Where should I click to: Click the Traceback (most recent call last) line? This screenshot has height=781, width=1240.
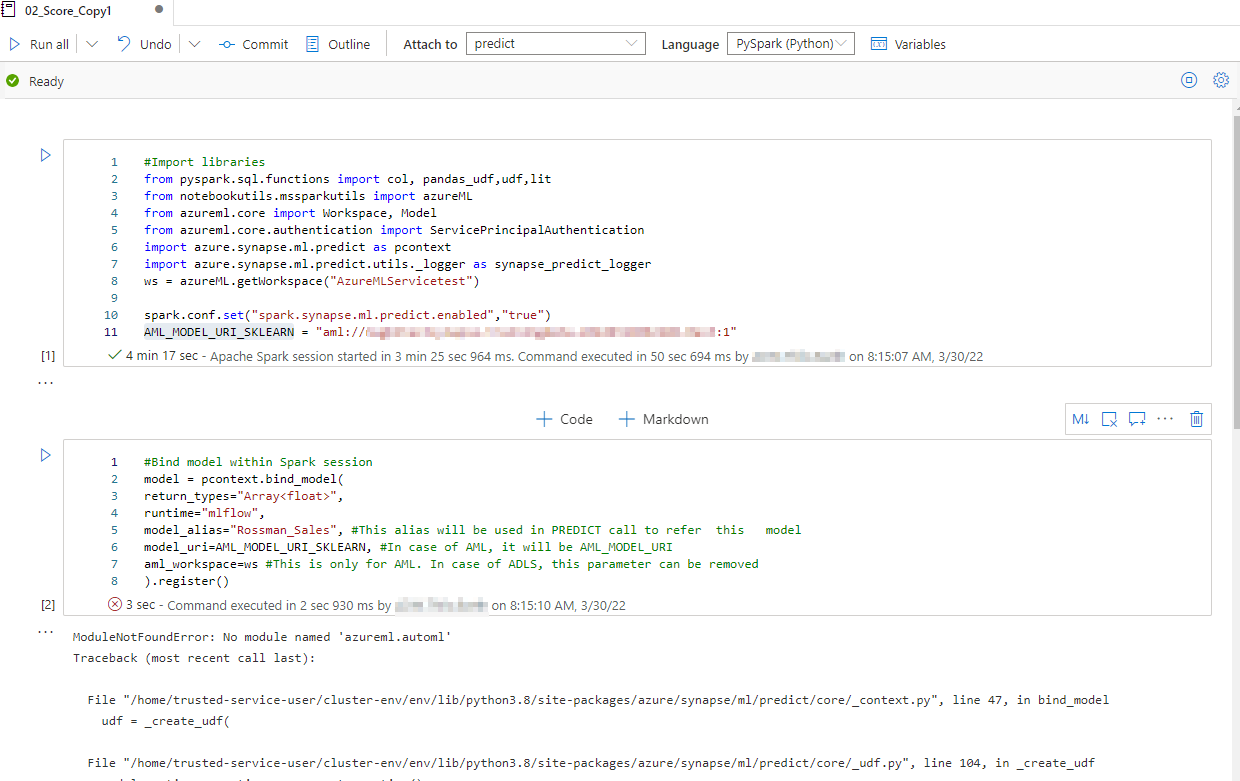(194, 658)
